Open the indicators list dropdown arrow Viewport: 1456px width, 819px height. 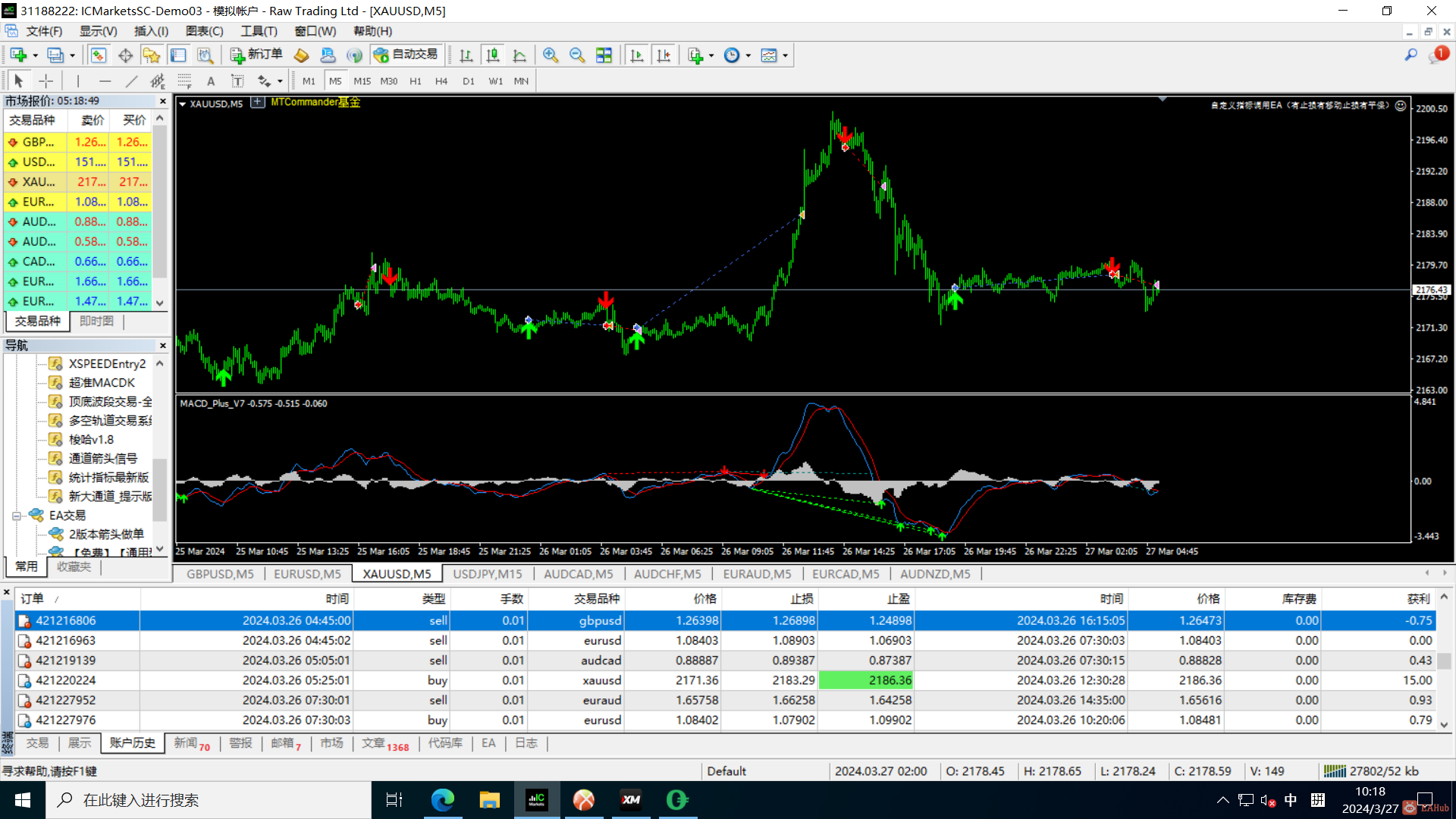(x=711, y=55)
